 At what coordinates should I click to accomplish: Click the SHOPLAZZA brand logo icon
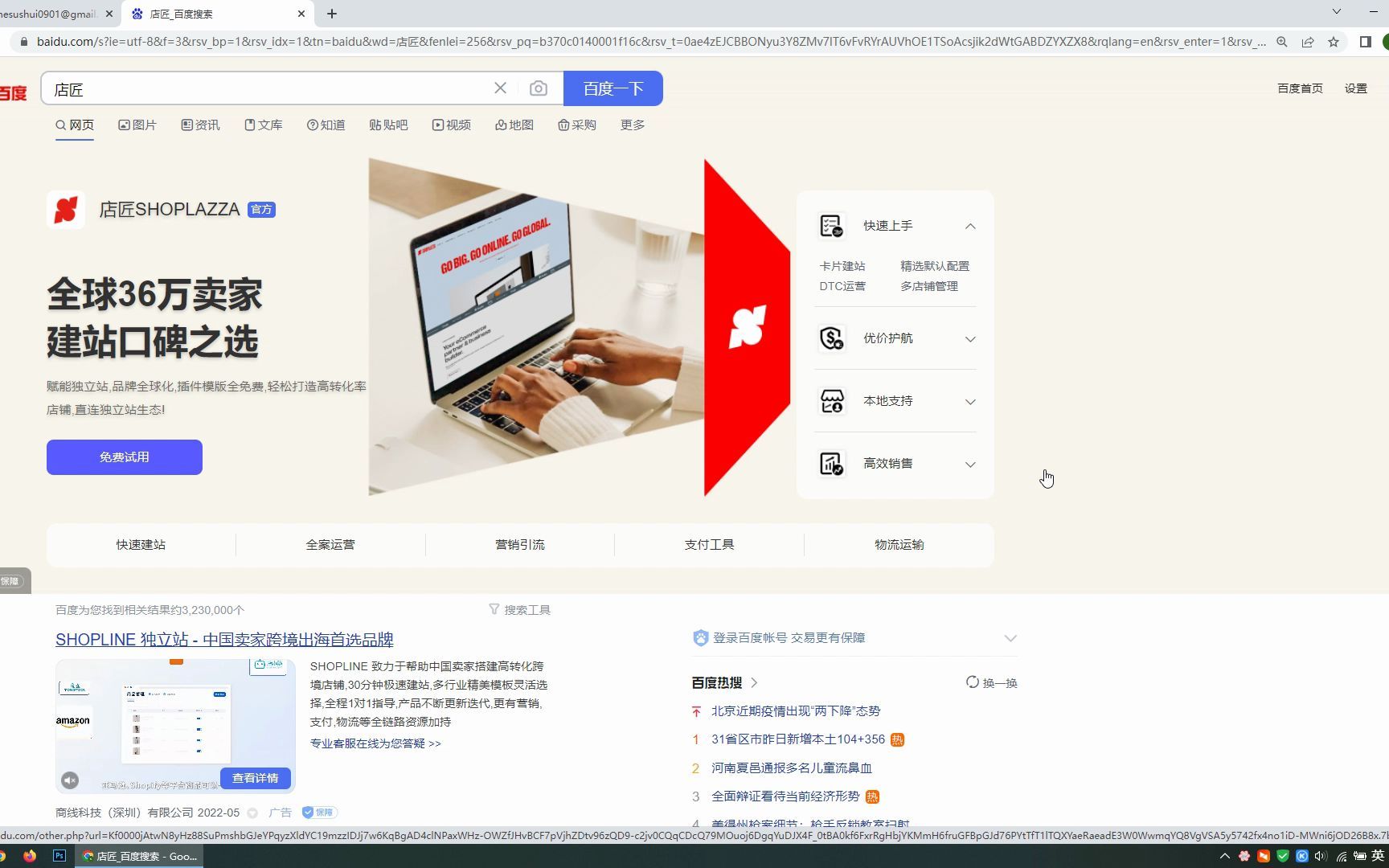click(x=66, y=210)
